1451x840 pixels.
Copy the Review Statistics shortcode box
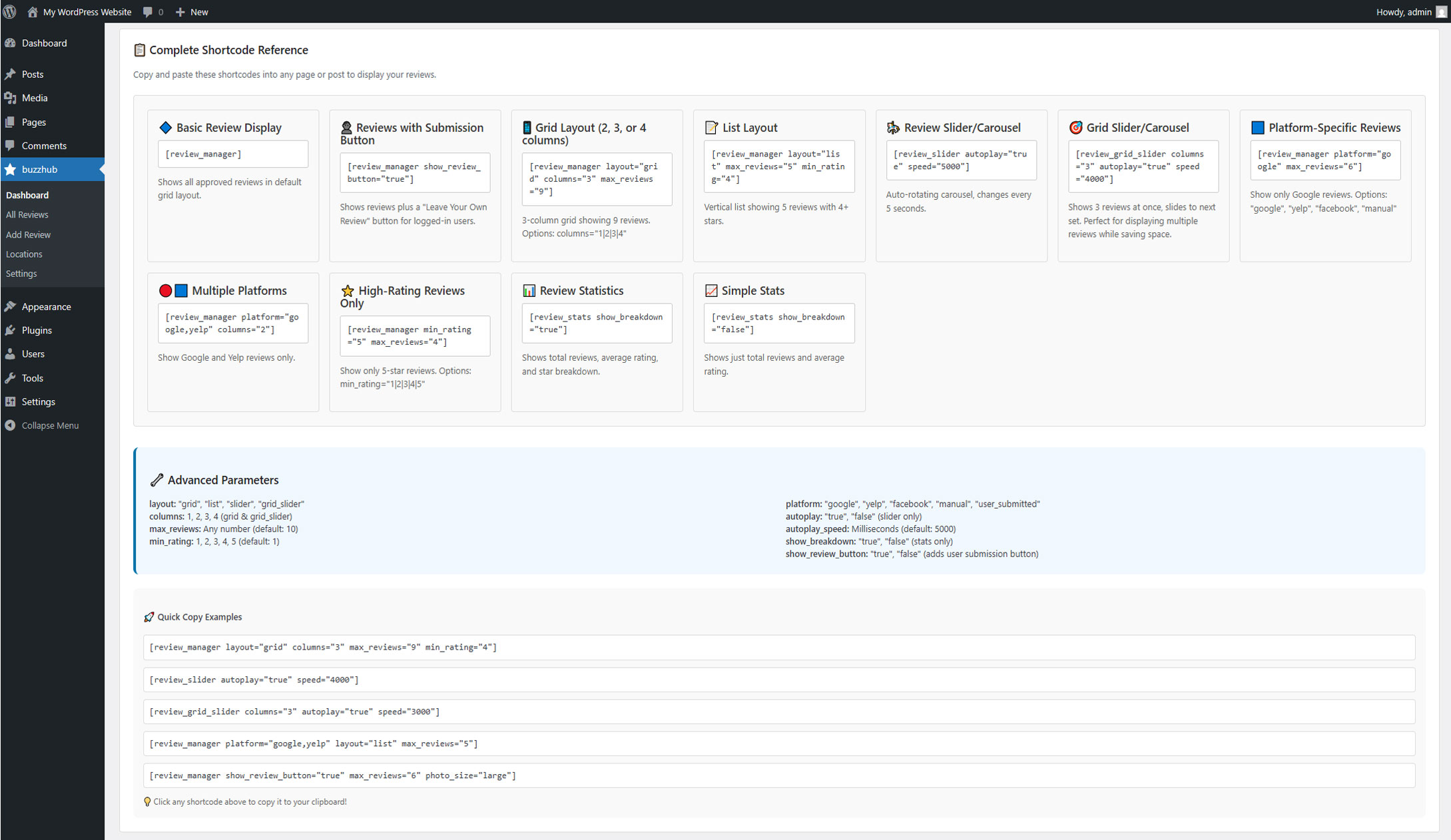coord(596,323)
